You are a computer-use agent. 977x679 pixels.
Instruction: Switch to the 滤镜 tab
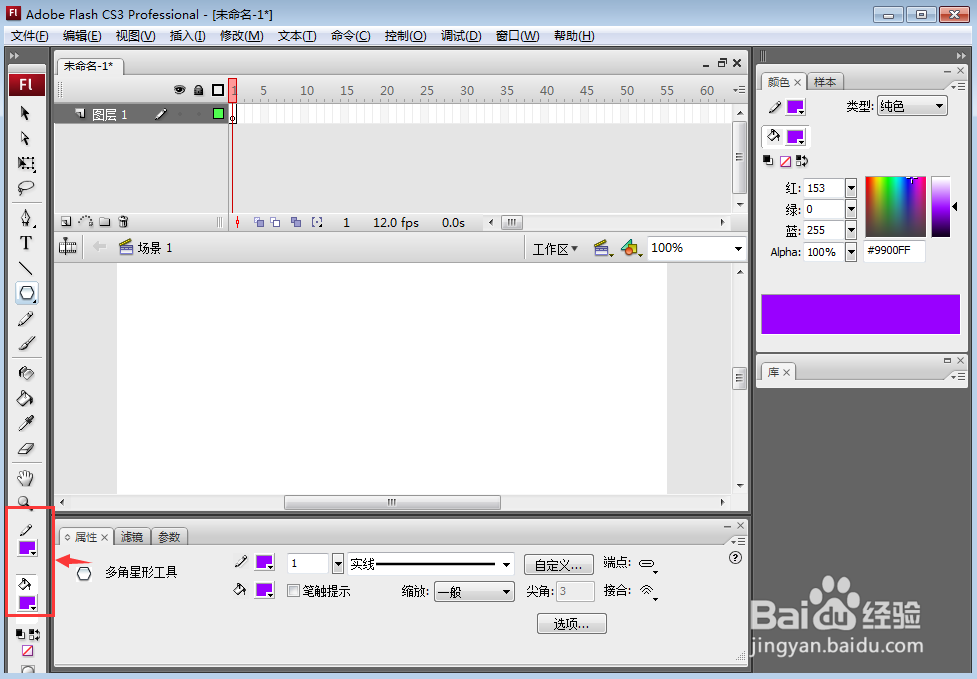132,537
